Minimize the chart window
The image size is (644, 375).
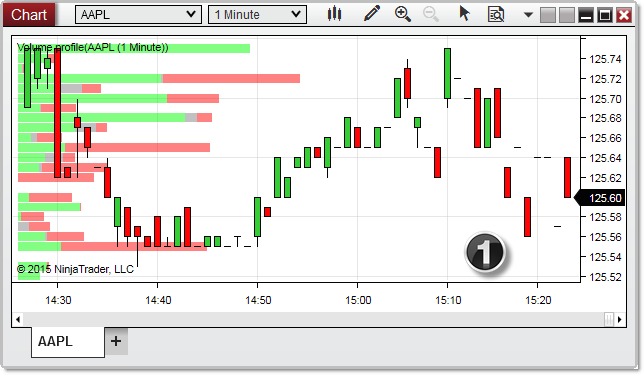coord(586,15)
